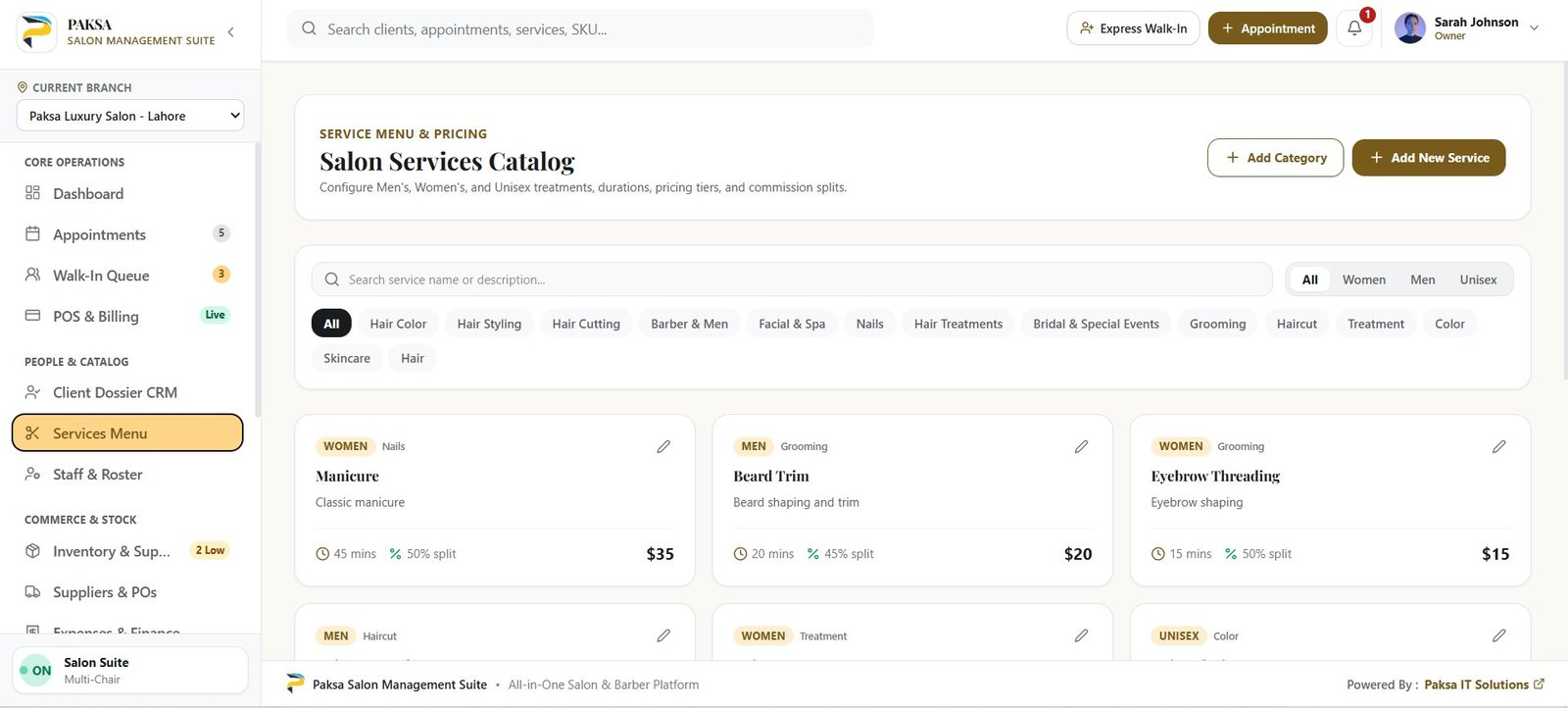Image resolution: width=1568 pixels, height=708 pixels.
Task: Click the external link icon by Paksa IT Solutions
Action: (x=1539, y=684)
